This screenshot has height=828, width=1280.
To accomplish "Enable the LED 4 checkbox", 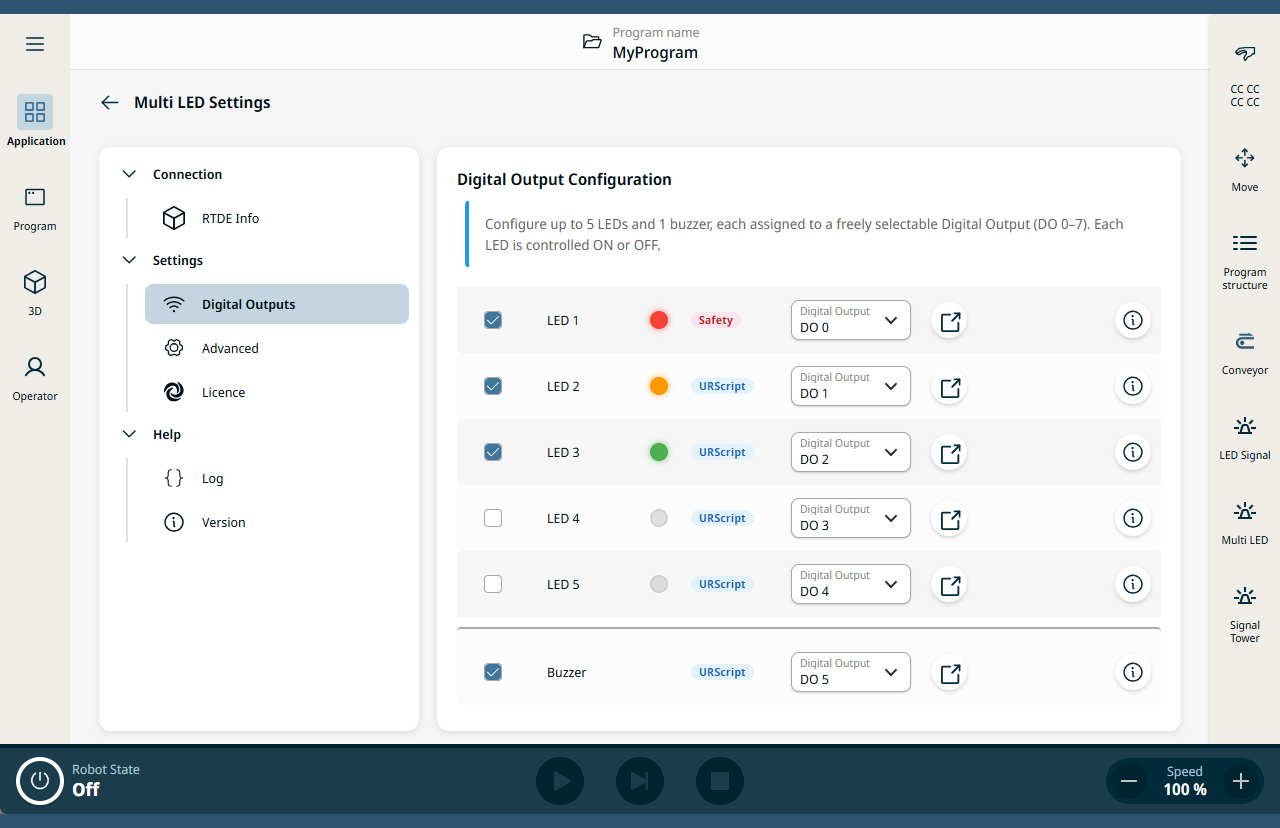I will (x=493, y=518).
